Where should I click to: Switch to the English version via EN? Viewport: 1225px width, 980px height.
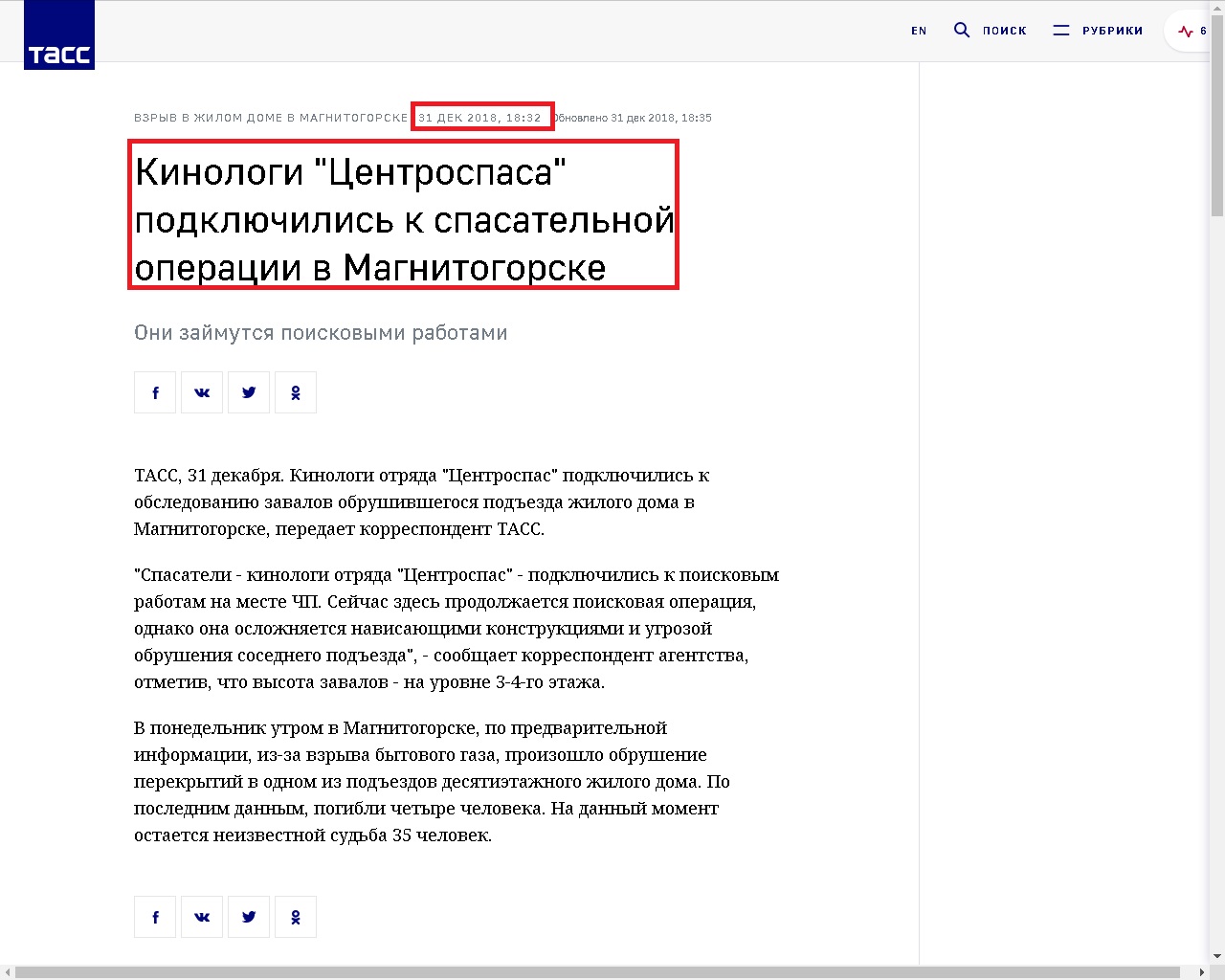918,31
